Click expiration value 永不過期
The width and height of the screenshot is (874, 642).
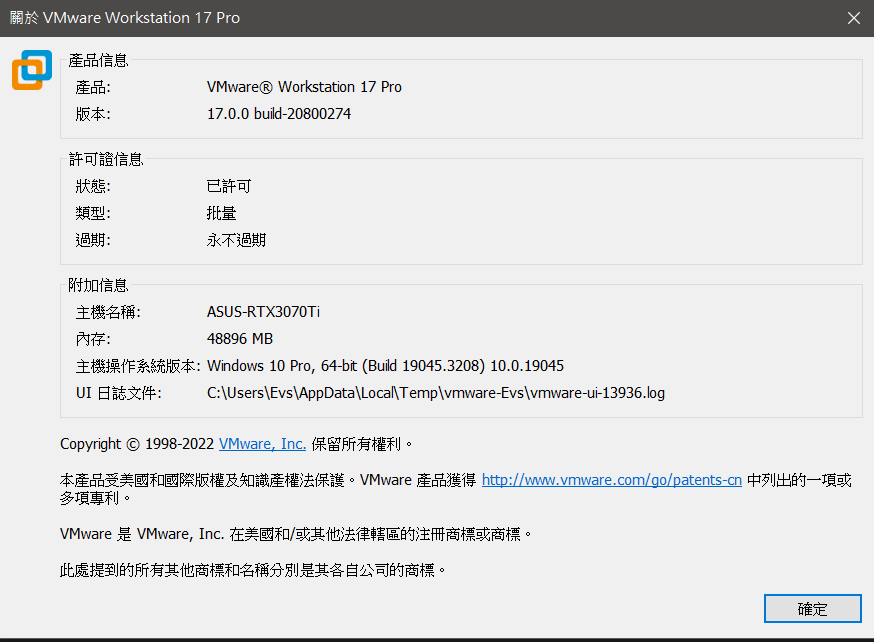pos(236,240)
